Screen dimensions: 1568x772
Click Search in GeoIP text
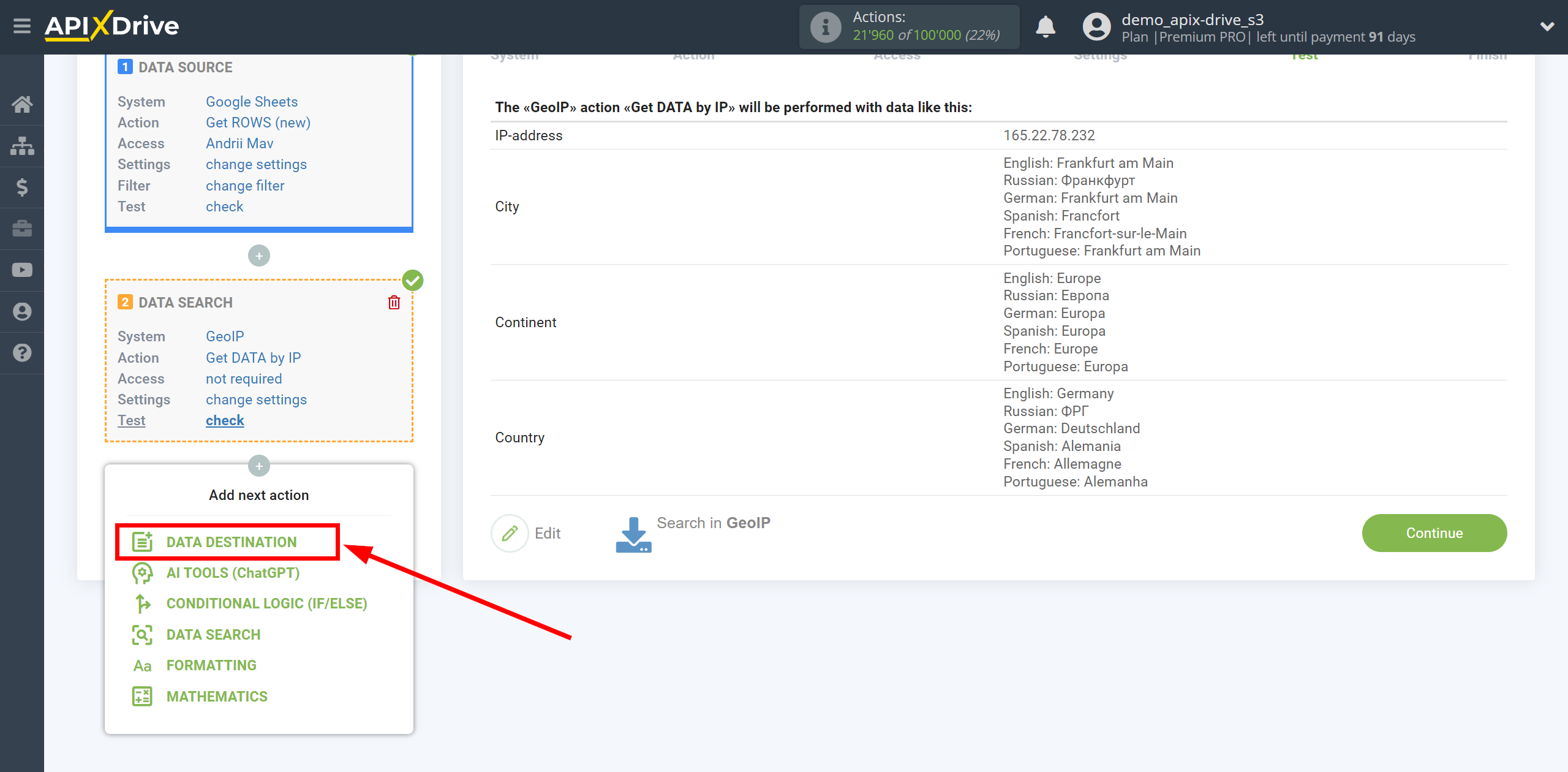click(x=714, y=523)
